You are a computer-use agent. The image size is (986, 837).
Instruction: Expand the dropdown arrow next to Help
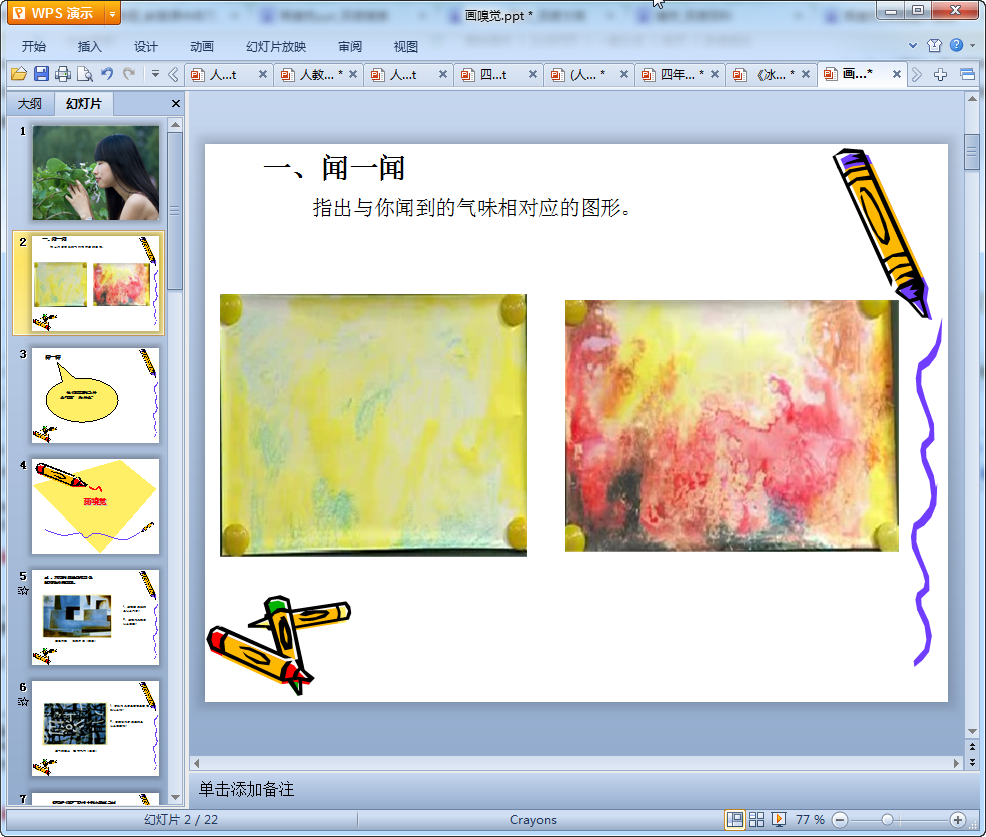[x=972, y=45]
